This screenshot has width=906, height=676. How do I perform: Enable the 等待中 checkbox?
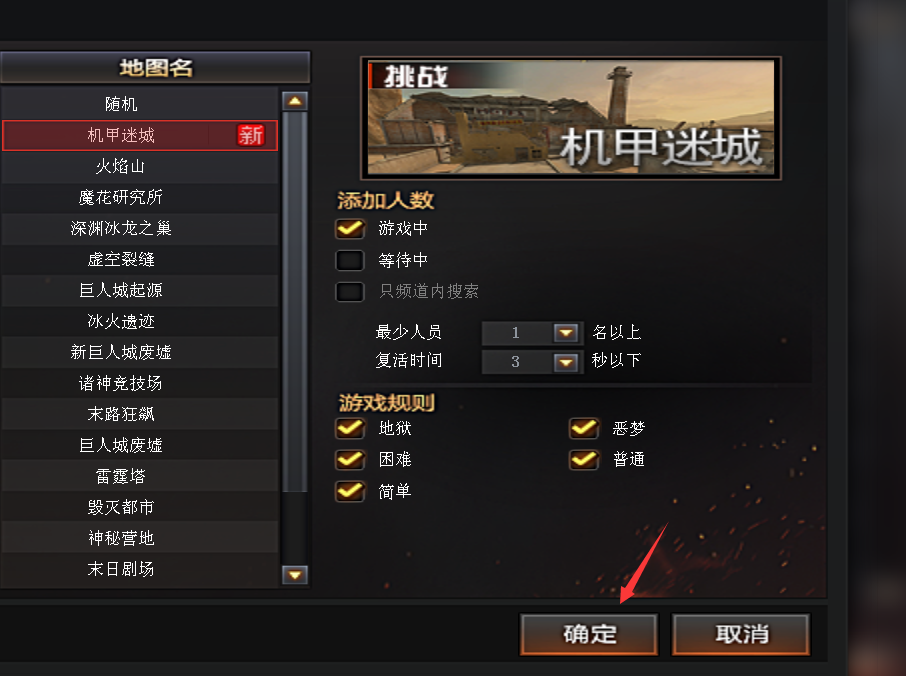(x=350, y=260)
